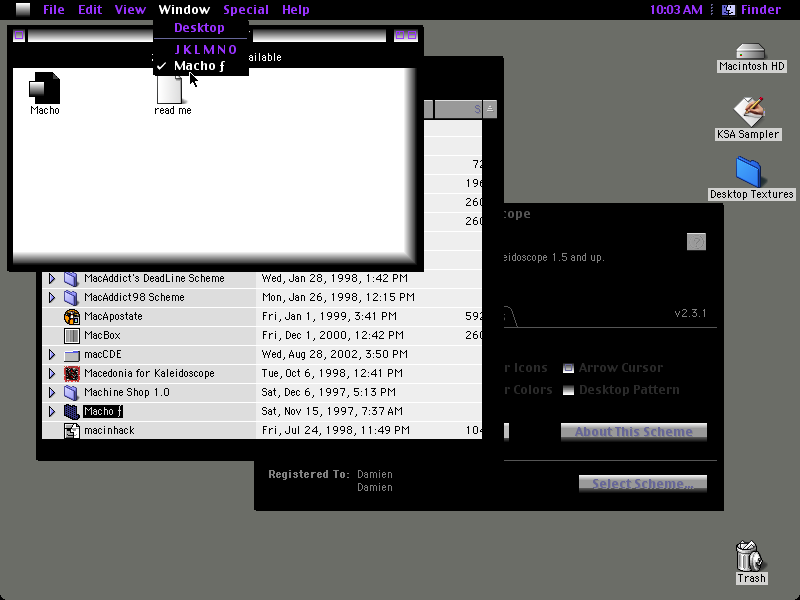Click the Macedonia for Kaleidoscope icon
This screenshot has height=600, width=800.
[71, 373]
